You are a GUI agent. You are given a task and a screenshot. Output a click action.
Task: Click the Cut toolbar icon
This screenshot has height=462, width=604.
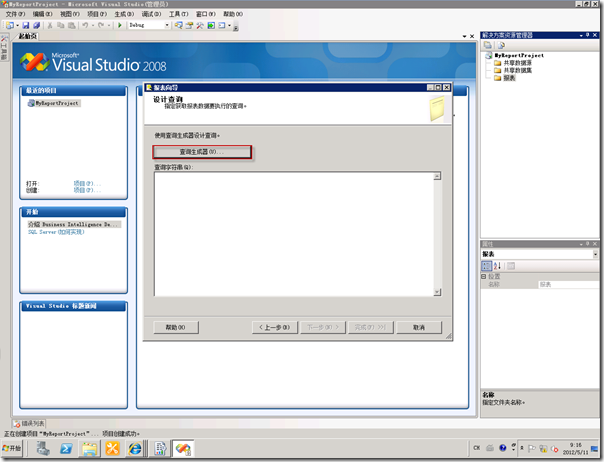pyautogui.click(x=50, y=25)
